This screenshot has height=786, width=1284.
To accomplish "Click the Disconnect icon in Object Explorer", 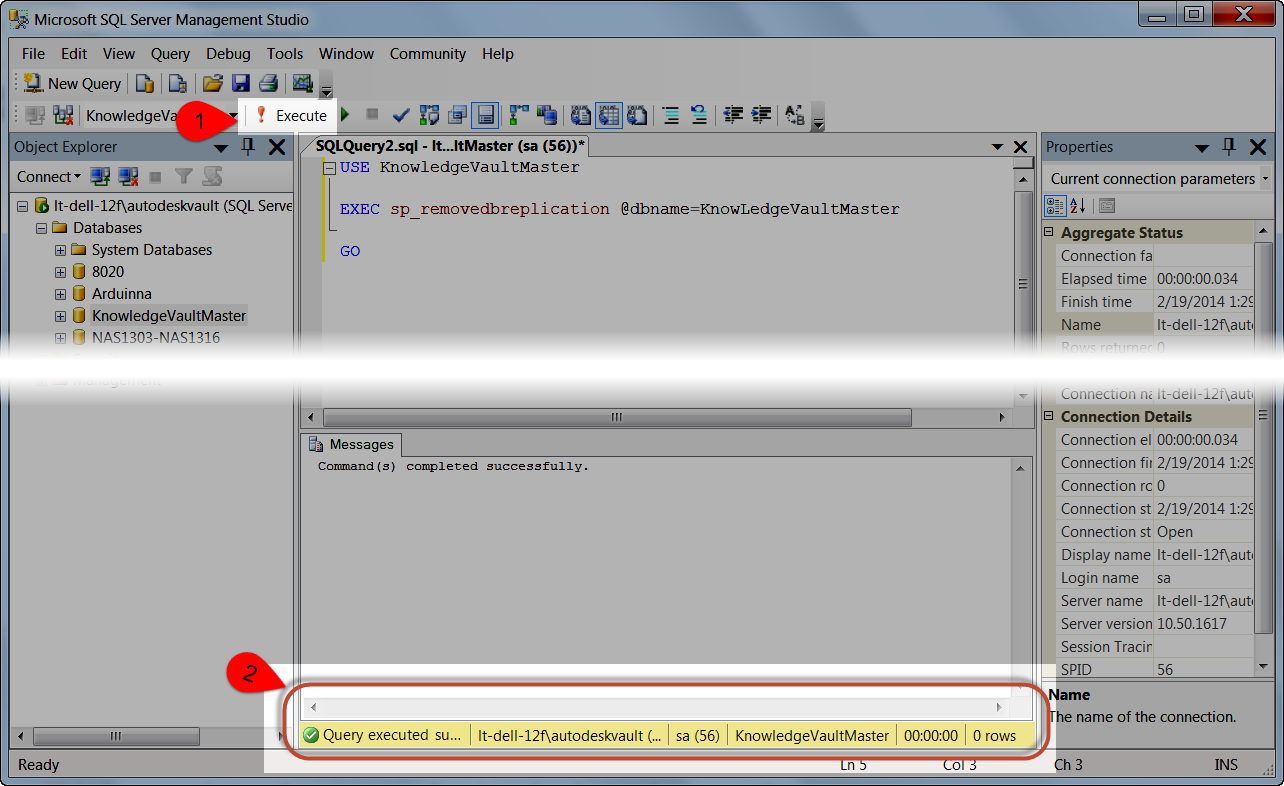I will (x=128, y=177).
